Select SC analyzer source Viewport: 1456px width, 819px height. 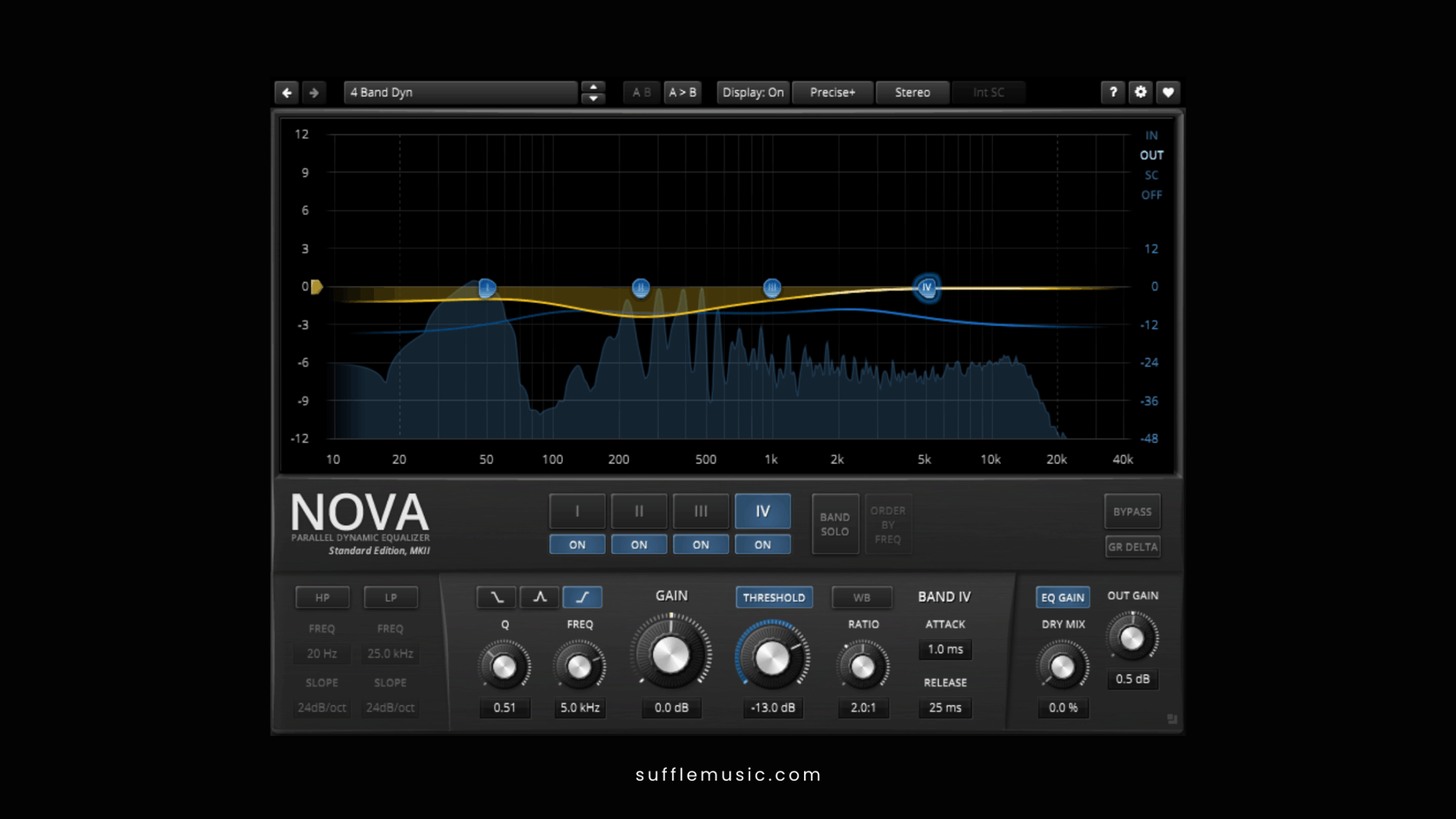pyautogui.click(x=1151, y=175)
